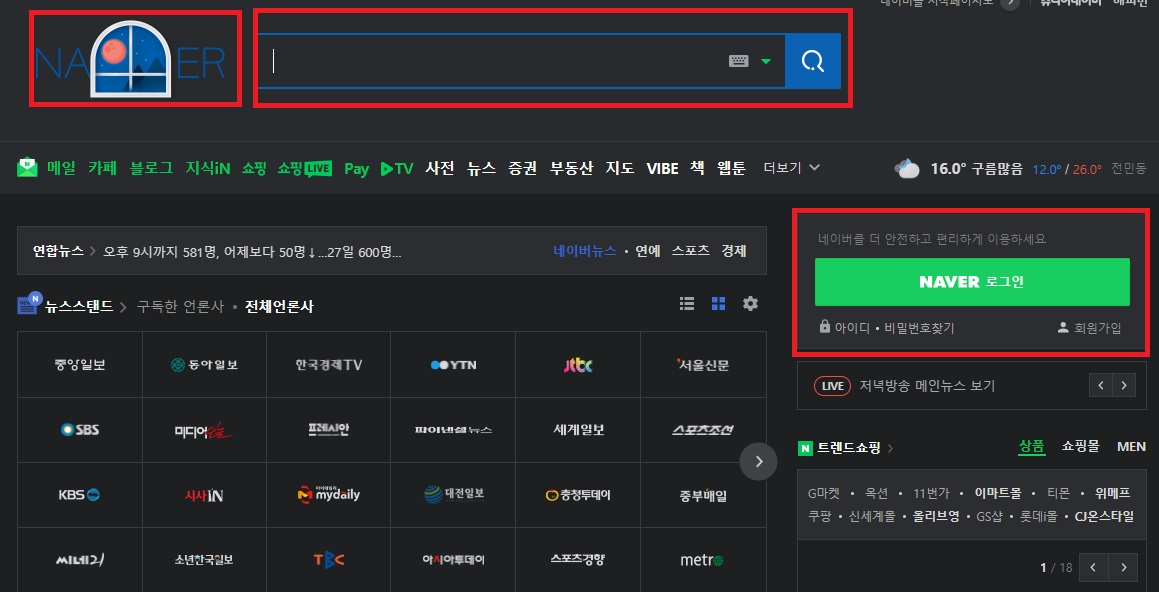Click the NAVER logo with window illustration
Viewport: 1159px width, 592px height.
[x=130, y=60]
